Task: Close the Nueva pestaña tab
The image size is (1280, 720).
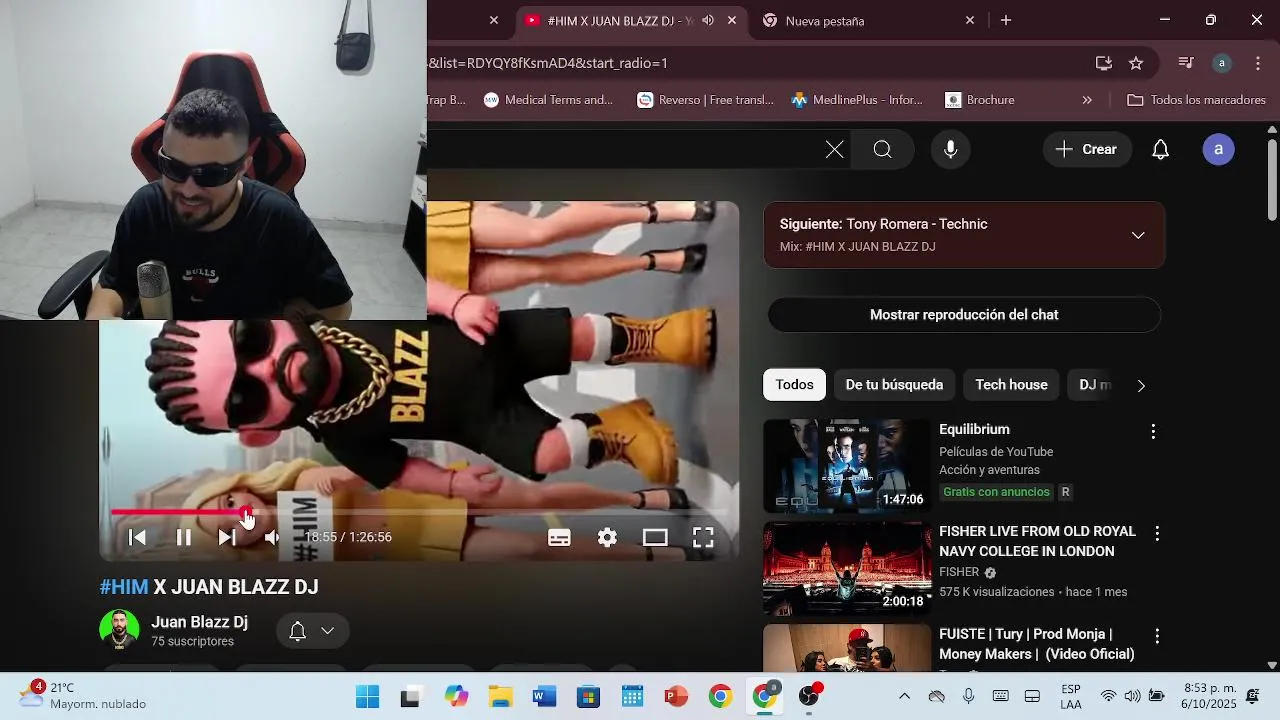Action: [969, 21]
